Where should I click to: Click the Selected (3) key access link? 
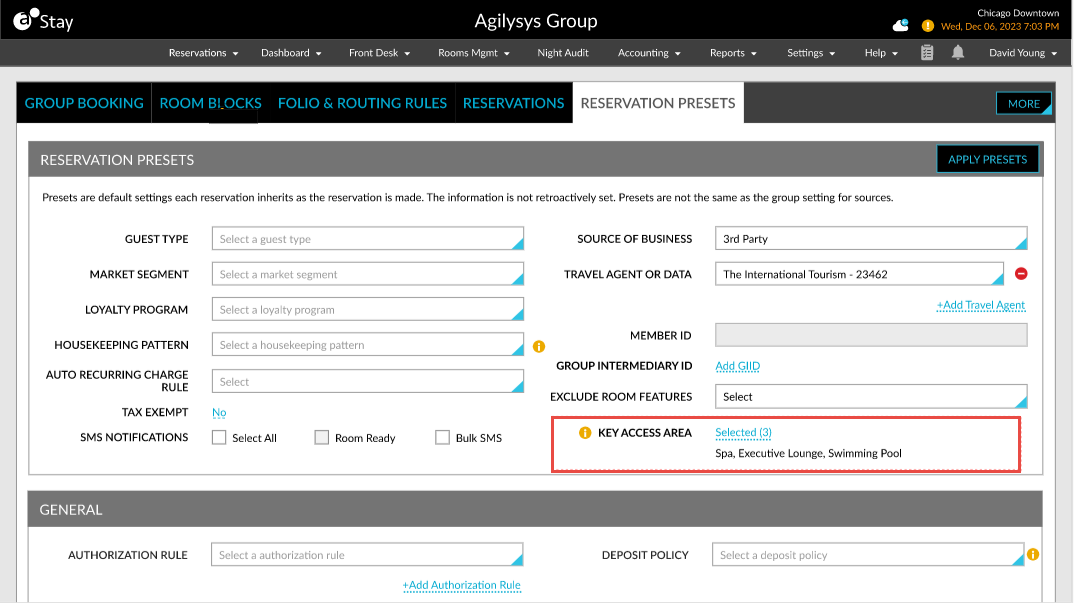click(743, 432)
